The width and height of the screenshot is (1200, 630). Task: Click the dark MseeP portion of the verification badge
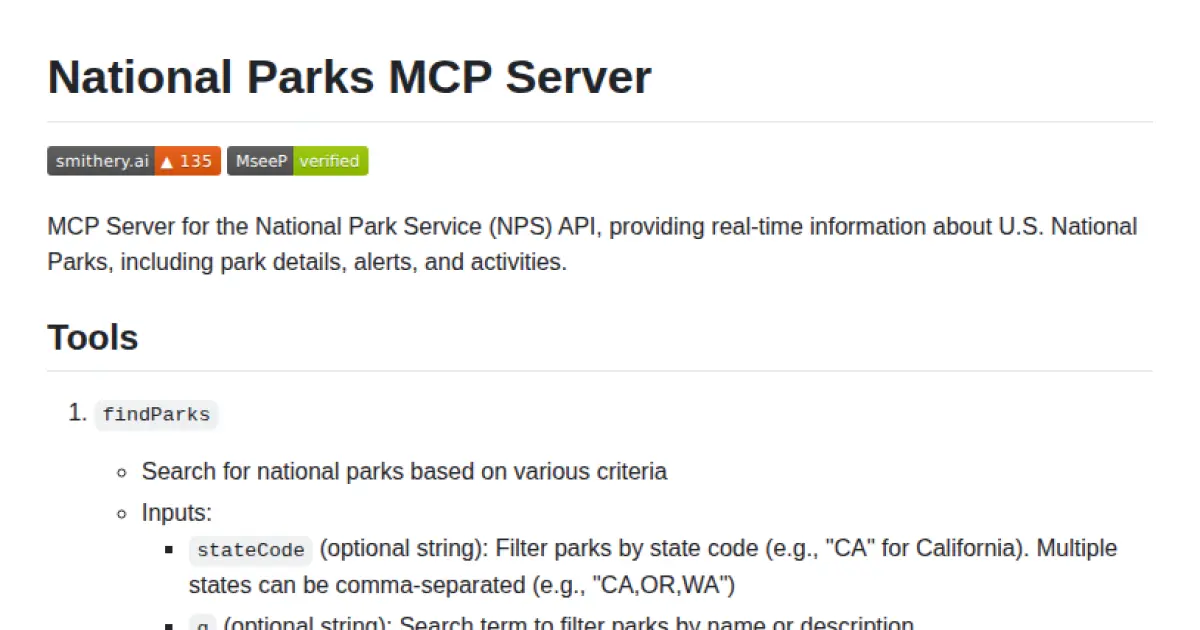click(260, 160)
